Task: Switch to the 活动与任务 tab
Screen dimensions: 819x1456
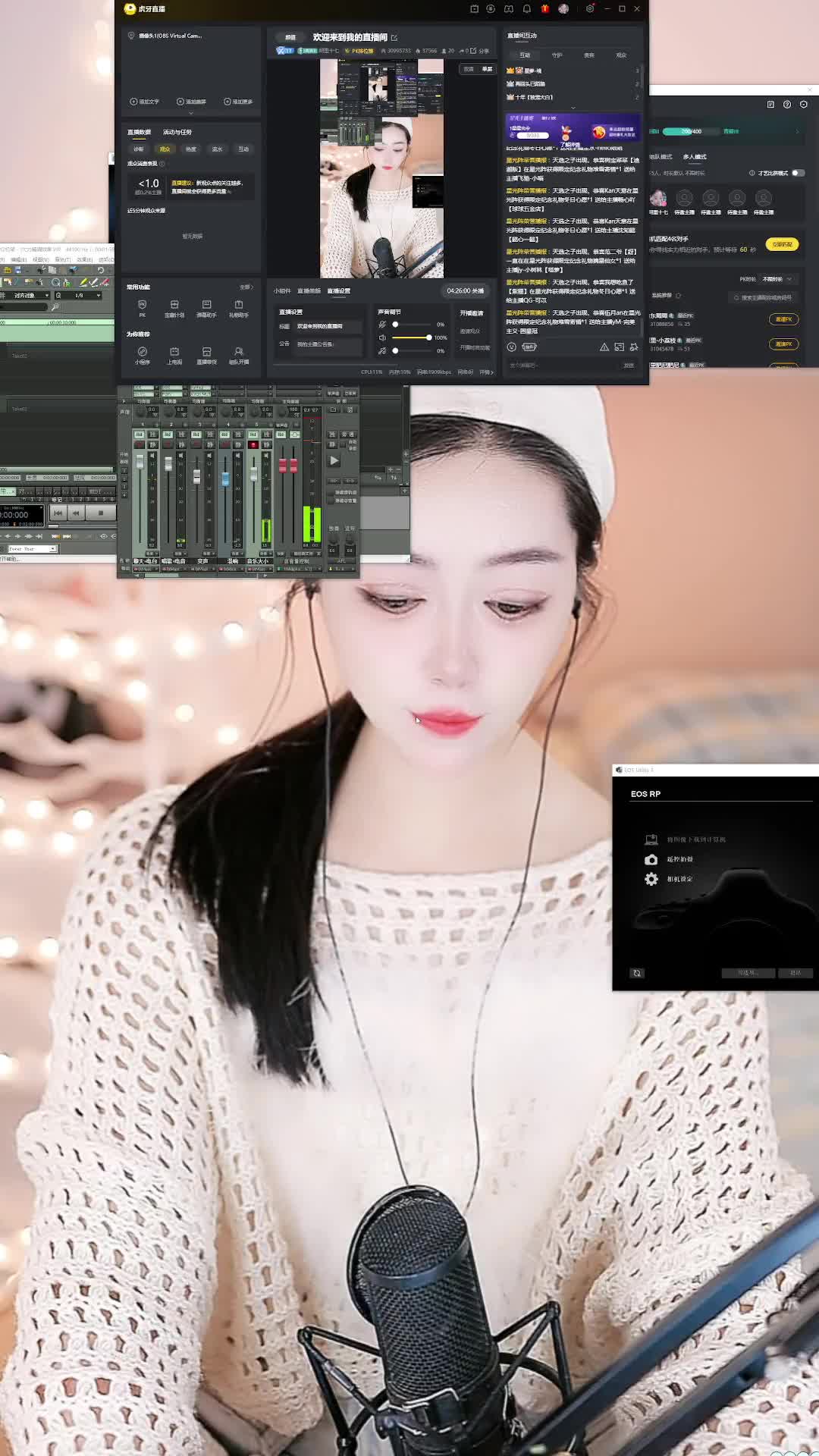Action: pyautogui.click(x=177, y=132)
